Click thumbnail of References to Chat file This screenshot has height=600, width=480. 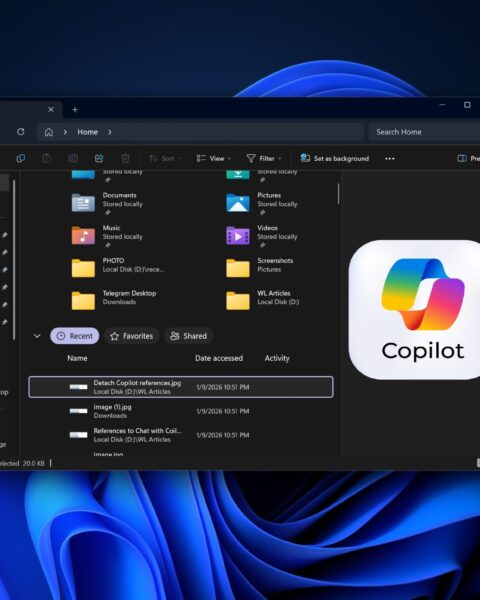78,435
